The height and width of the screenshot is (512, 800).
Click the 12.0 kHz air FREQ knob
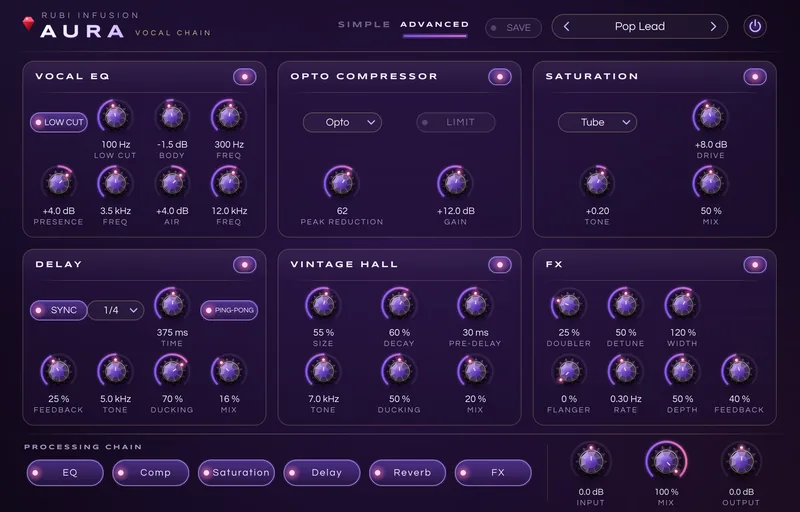[x=229, y=183]
